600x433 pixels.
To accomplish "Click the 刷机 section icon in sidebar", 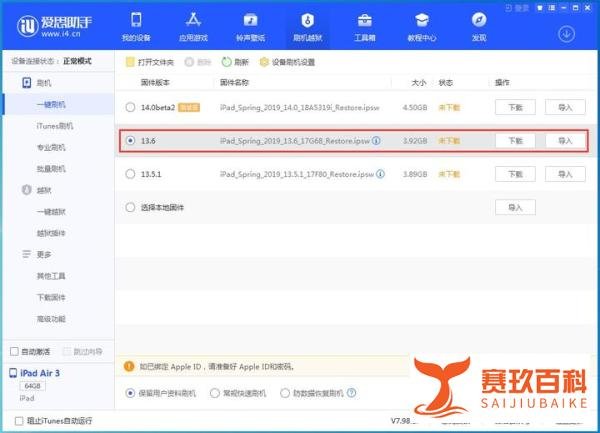I will (x=26, y=83).
